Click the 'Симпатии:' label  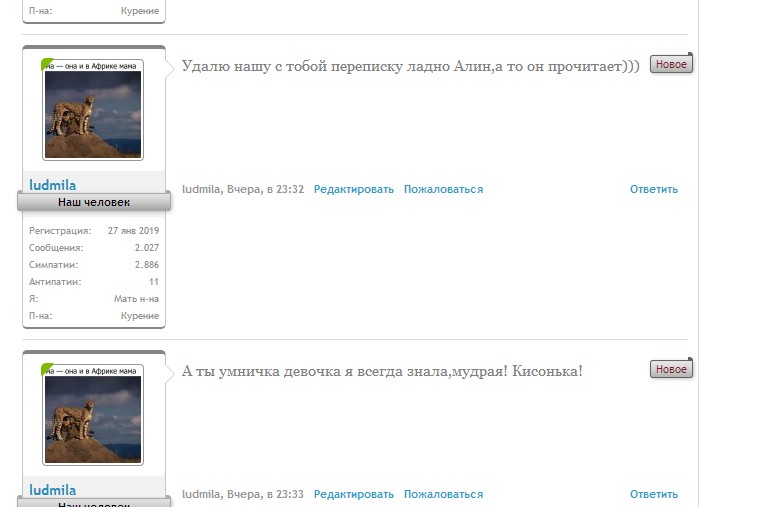[54, 264]
